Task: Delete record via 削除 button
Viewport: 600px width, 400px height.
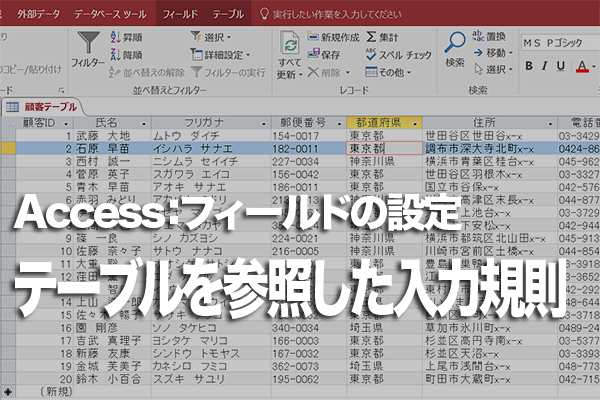Action: pos(324,72)
